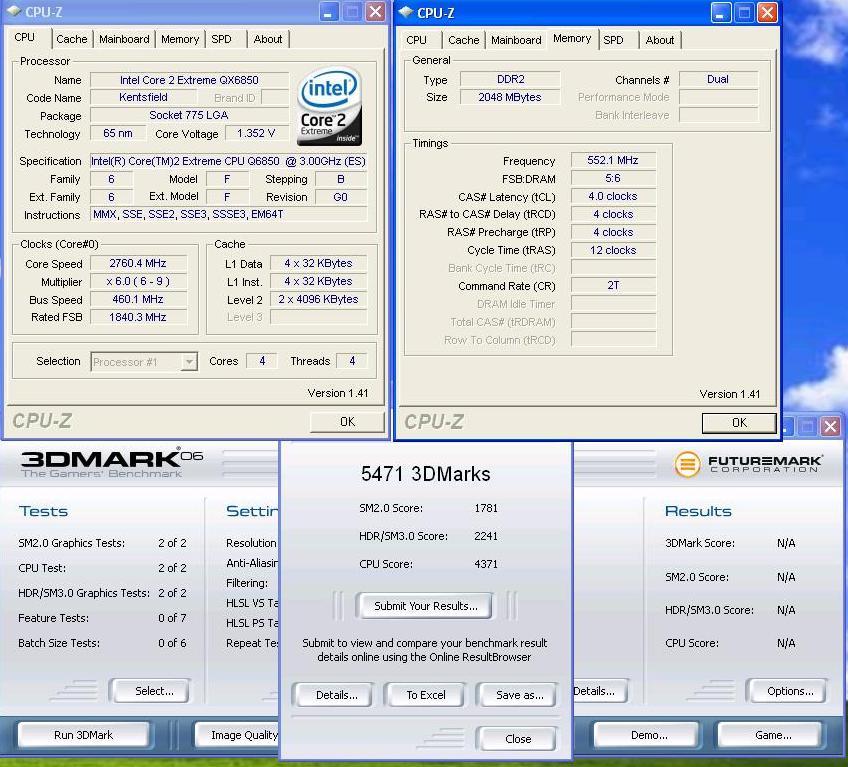
Task: Export the benchmark results using To Excel
Action: pyautogui.click(x=424, y=694)
